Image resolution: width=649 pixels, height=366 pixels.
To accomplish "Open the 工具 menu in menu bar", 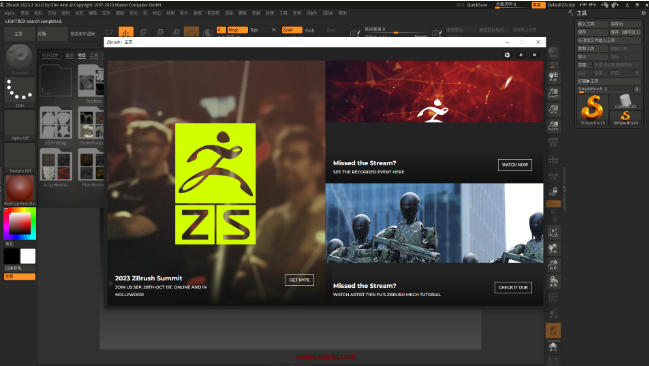I will point(283,13).
